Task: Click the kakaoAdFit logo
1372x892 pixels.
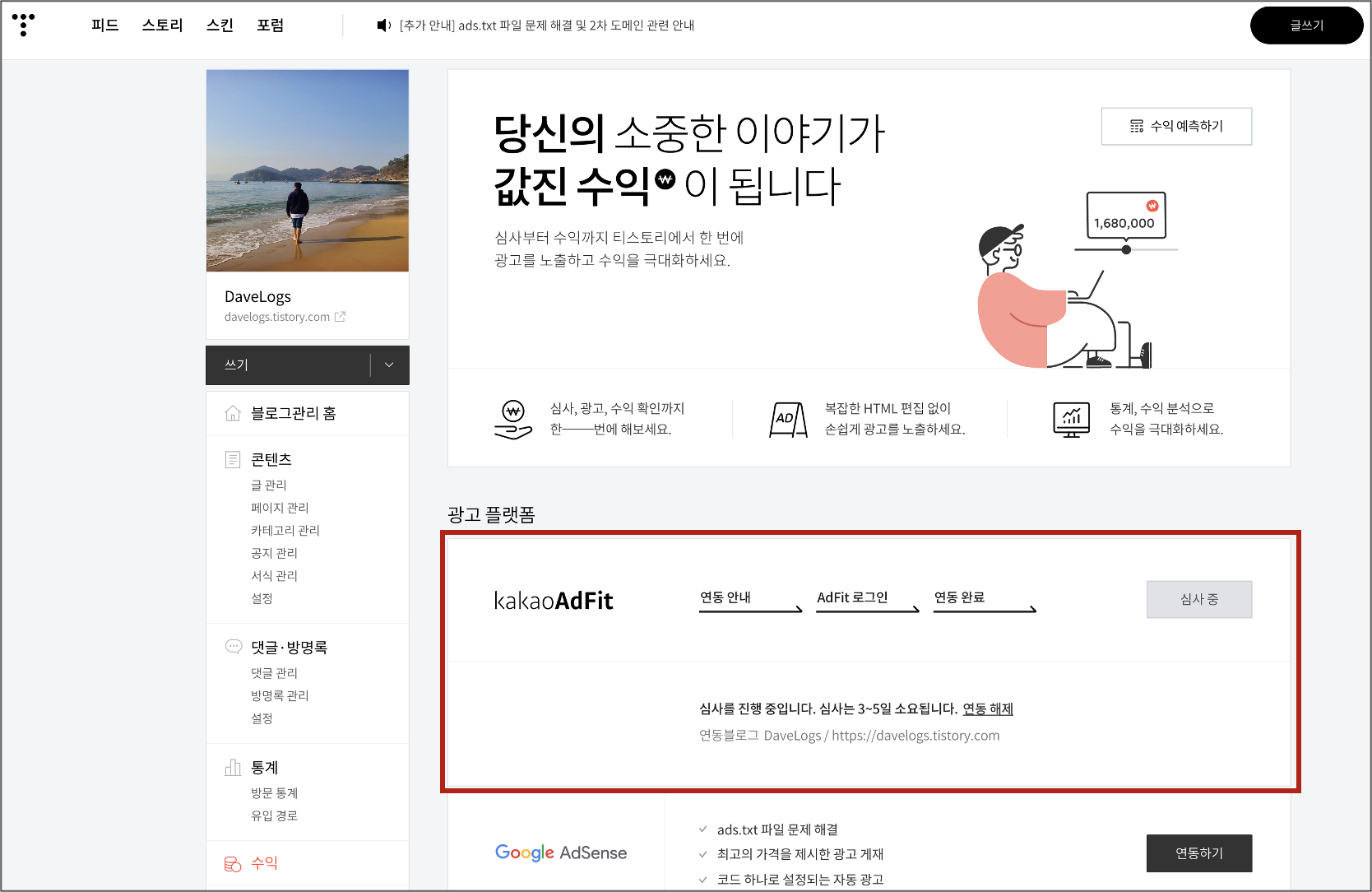Action: [554, 600]
